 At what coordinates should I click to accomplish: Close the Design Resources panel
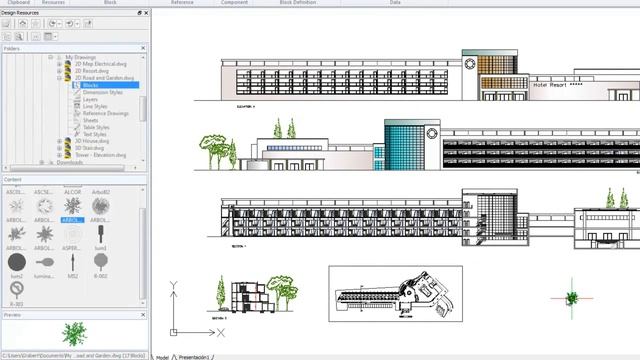(x=146, y=13)
